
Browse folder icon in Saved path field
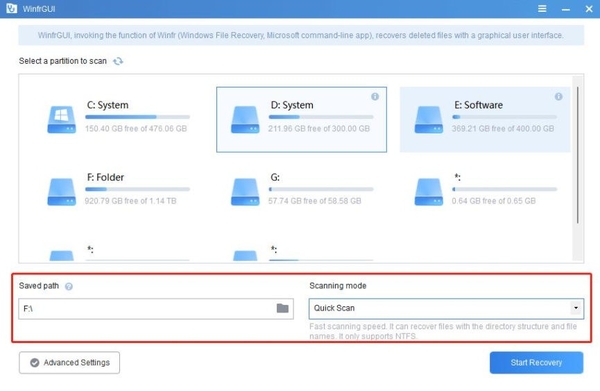tap(282, 308)
